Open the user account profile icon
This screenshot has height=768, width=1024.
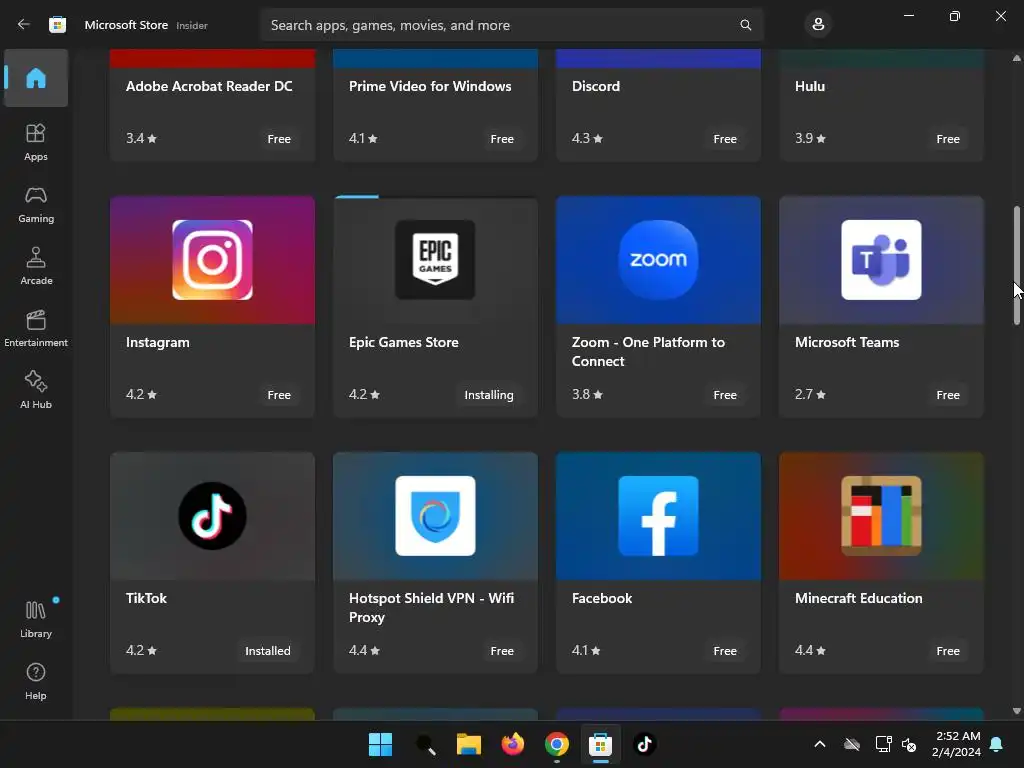pyautogui.click(x=818, y=25)
